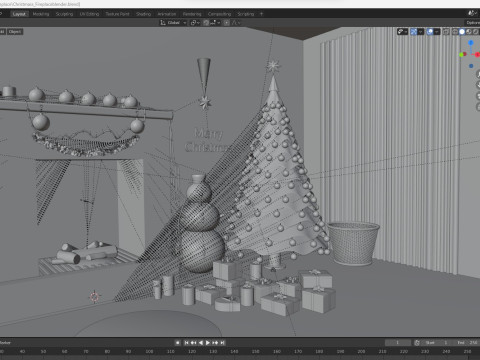The image size is (480, 360).
Task: Switch perspective/orthographic view button
Action: click(478, 107)
